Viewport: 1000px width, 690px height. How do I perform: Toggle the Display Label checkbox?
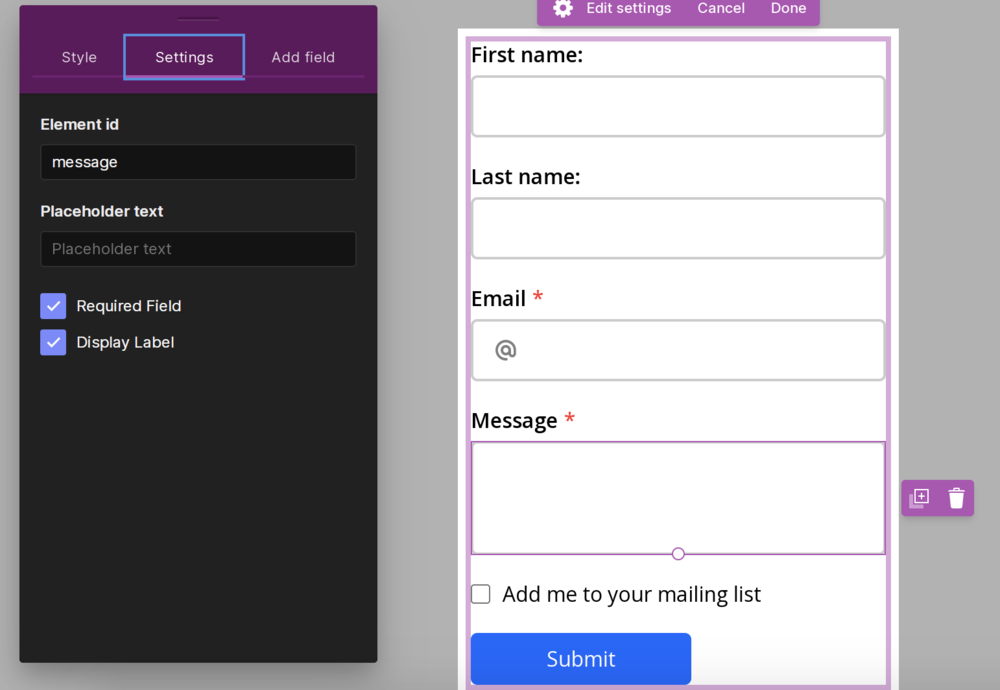[53, 342]
